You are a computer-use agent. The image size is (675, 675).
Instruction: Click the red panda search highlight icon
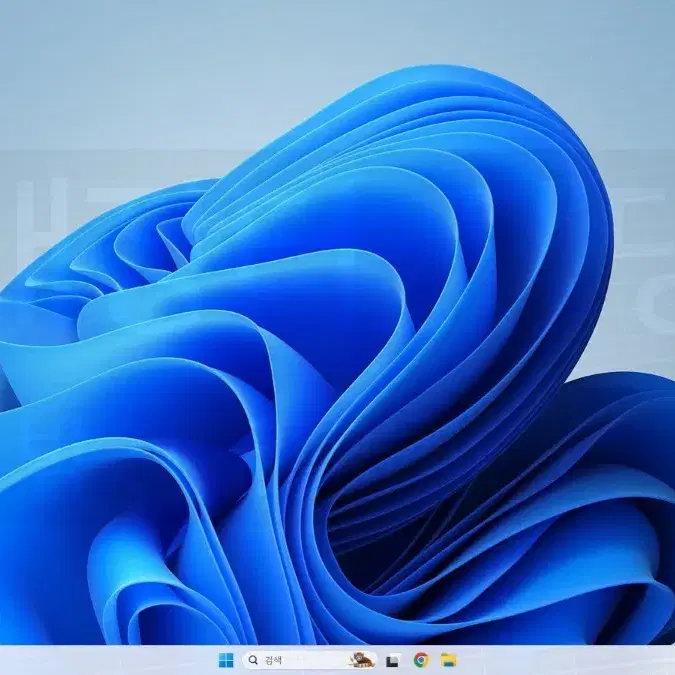[362, 660]
